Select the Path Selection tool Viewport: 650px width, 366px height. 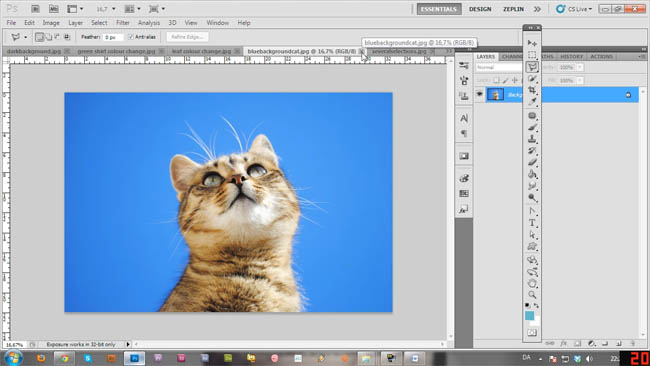[532, 235]
